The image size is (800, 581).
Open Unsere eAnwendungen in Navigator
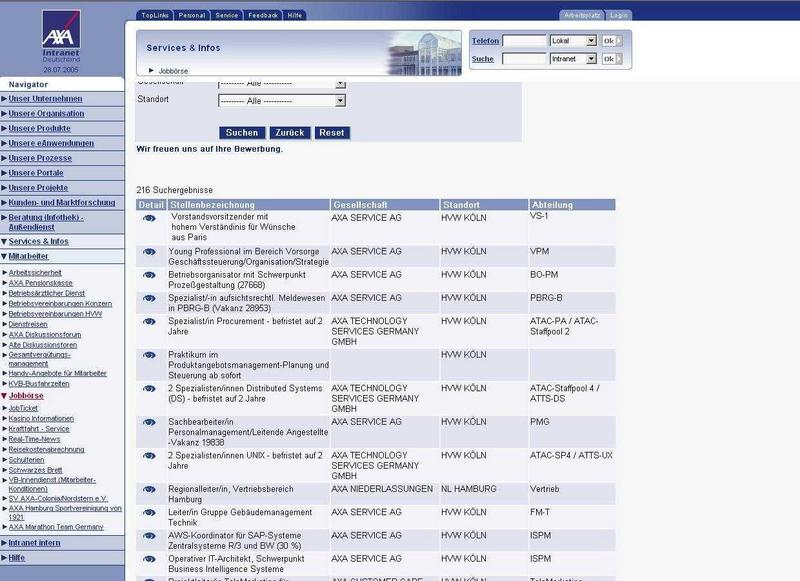point(51,143)
